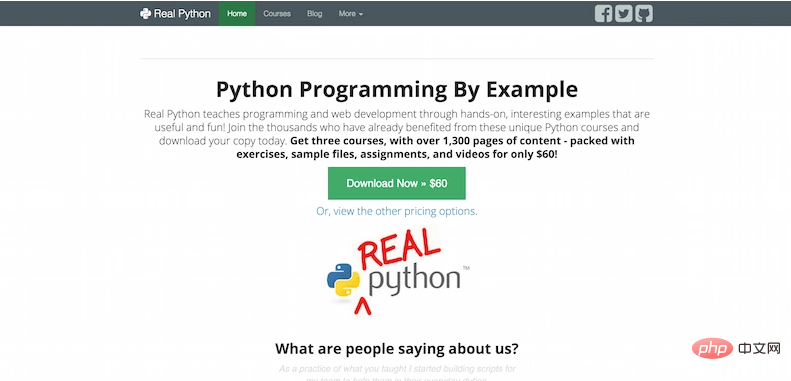Click the red php watermark badge
Viewport: 791px width, 381px height.
pos(713,348)
